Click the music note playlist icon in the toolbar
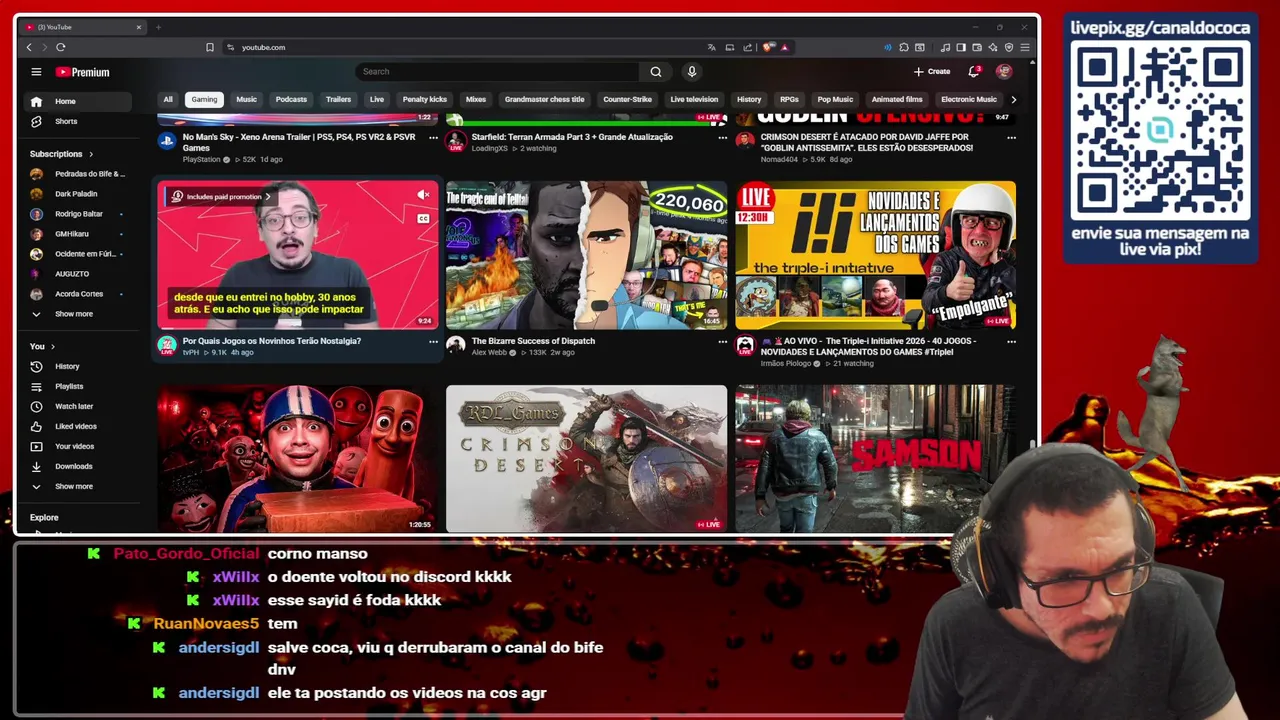The width and height of the screenshot is (1280, 720). coord(946,47)
